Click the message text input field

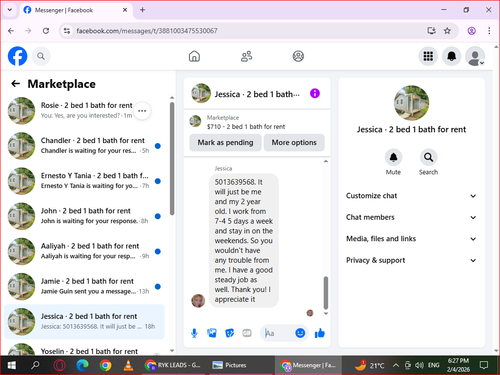278,333
